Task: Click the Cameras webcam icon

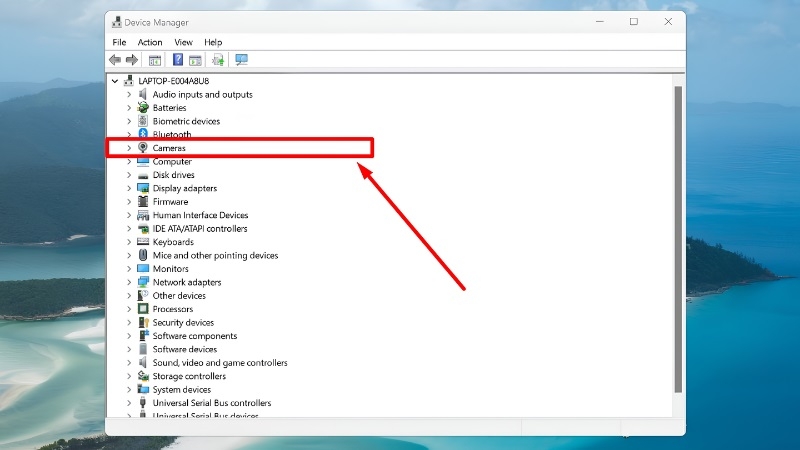Action: coord(143,147)
